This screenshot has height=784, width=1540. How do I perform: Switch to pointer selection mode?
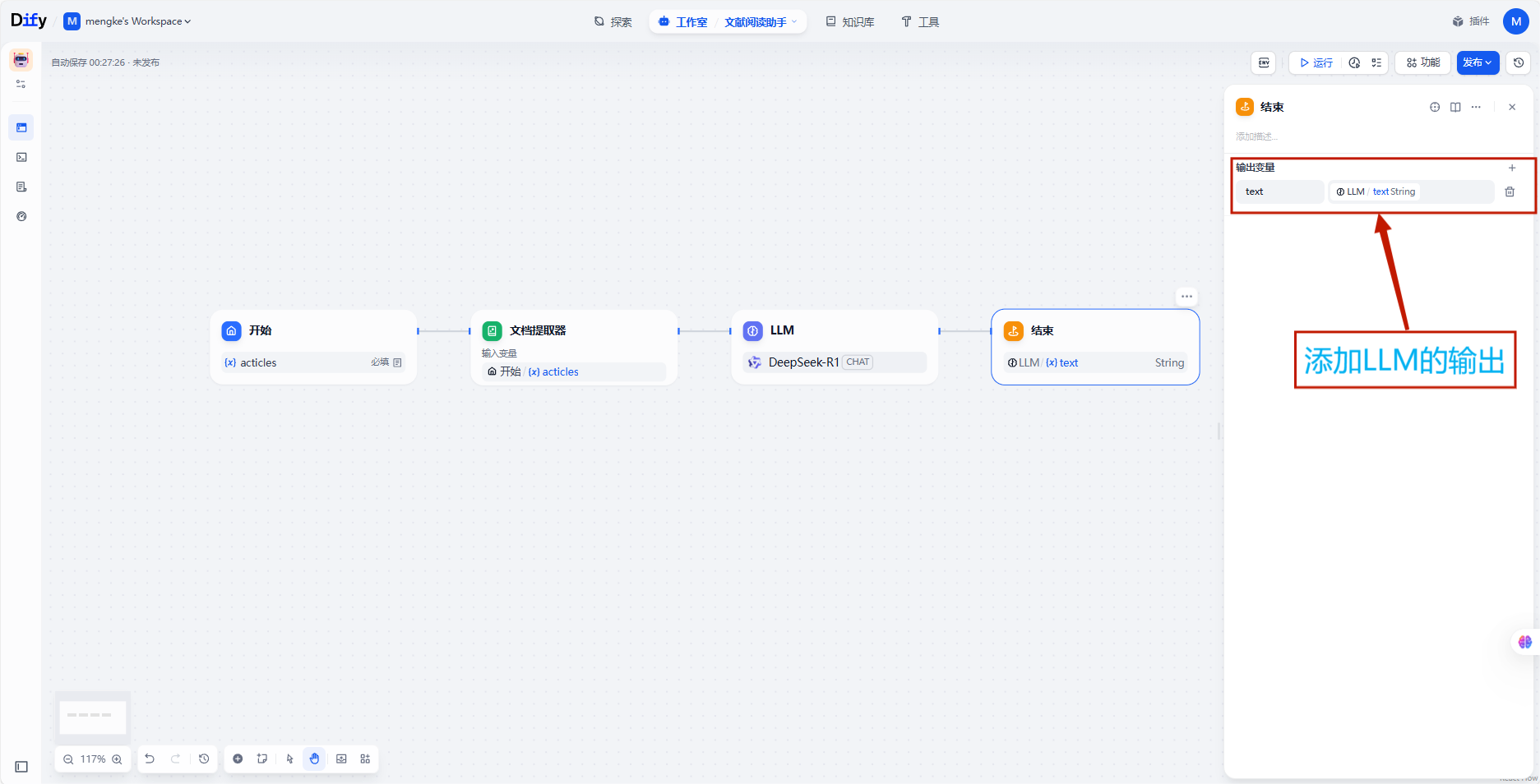(289, 759)
